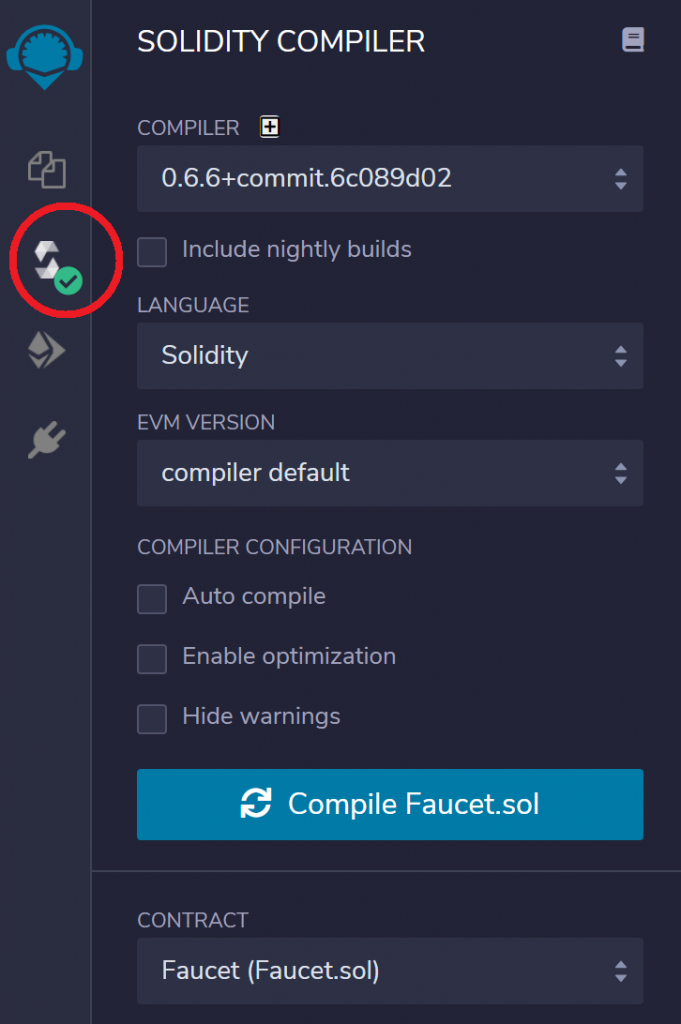Check Enable optimization option
This screenshot has height=1024, width=681.
coord(152,659)
